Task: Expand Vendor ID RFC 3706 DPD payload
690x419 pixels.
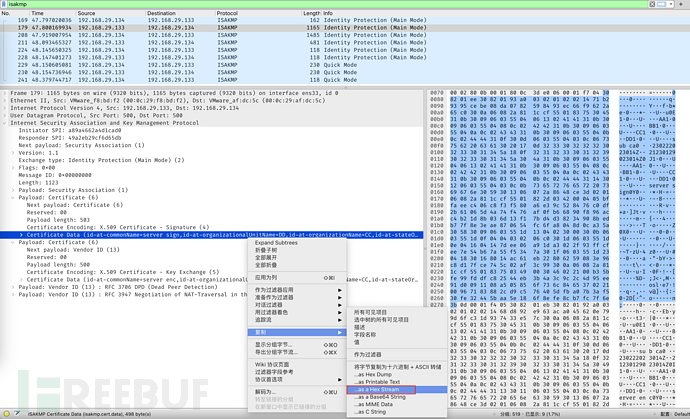Action: click(x=13, y=287)
